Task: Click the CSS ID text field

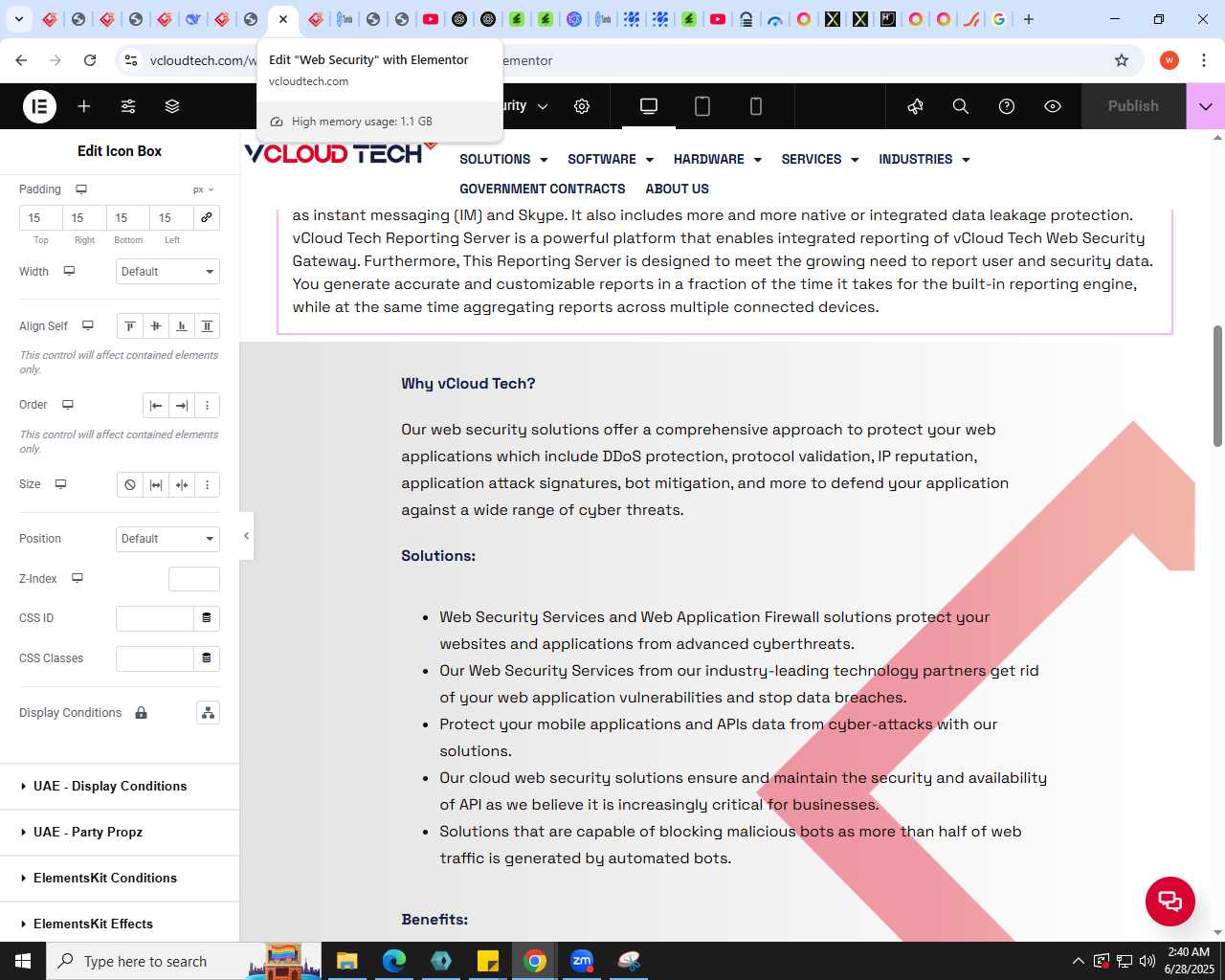Action: click(155, 618)
